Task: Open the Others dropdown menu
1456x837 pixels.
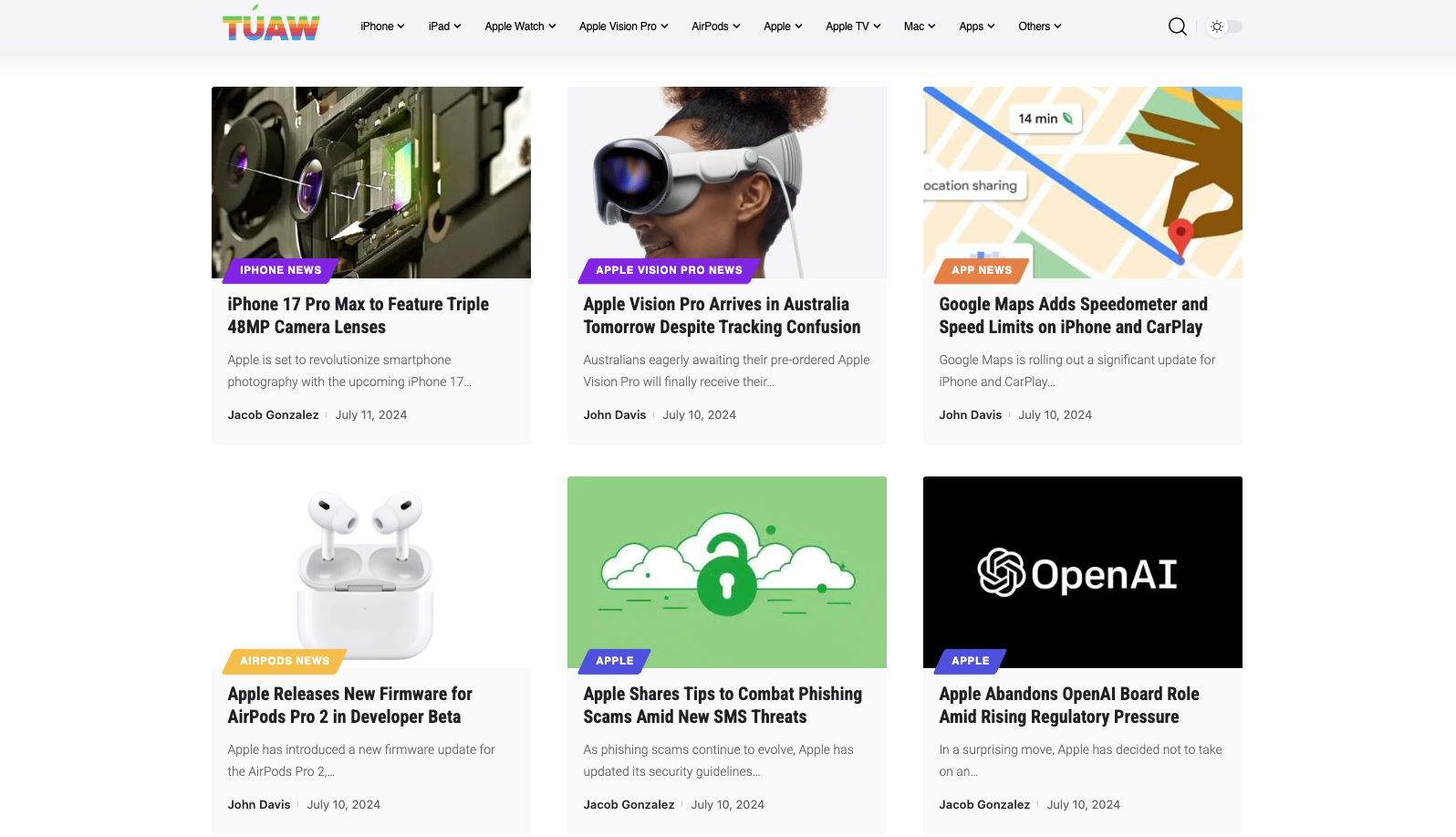Action: [1039, 26]
